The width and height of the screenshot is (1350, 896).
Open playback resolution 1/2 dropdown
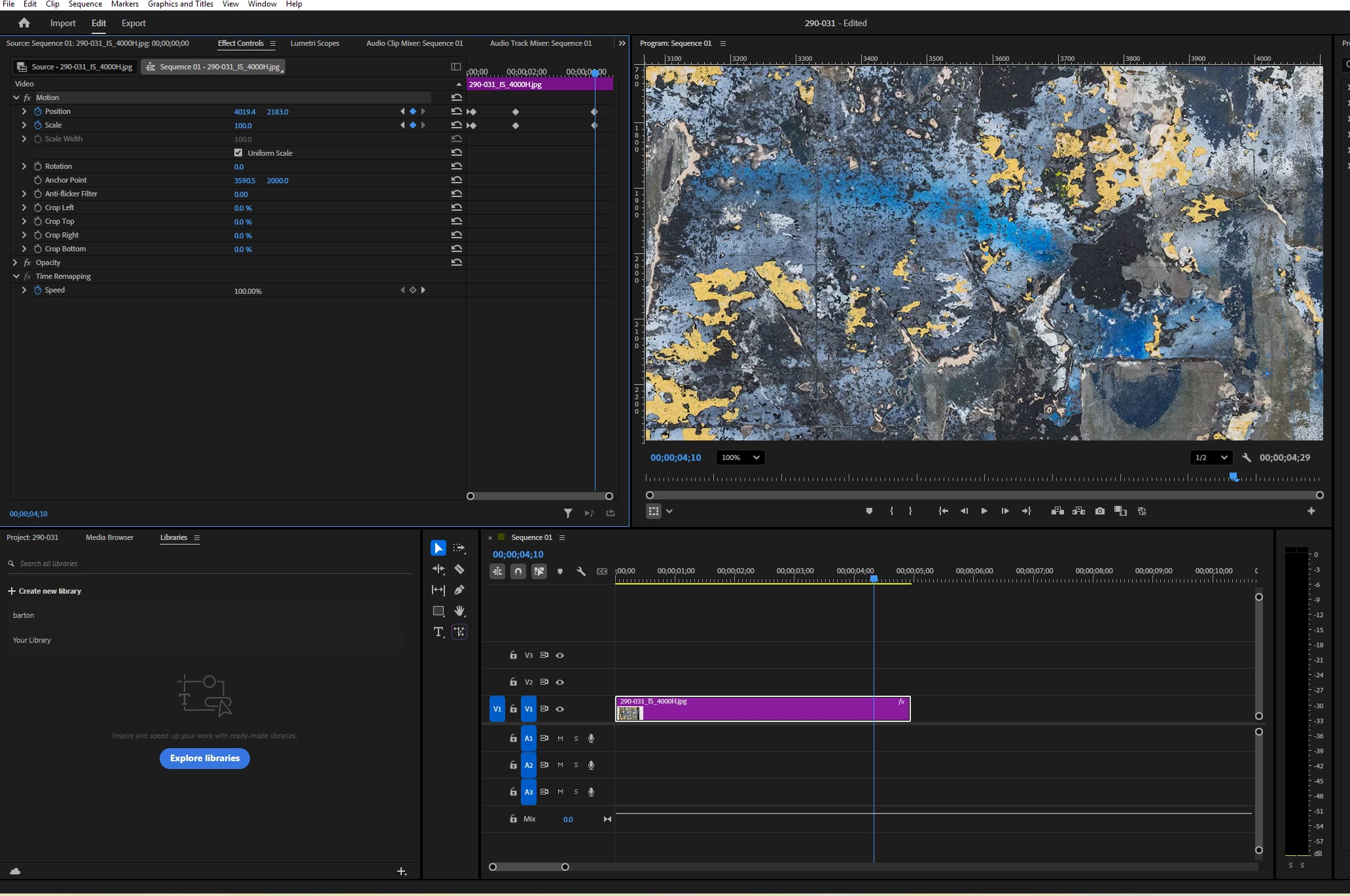pos(1210,457)
